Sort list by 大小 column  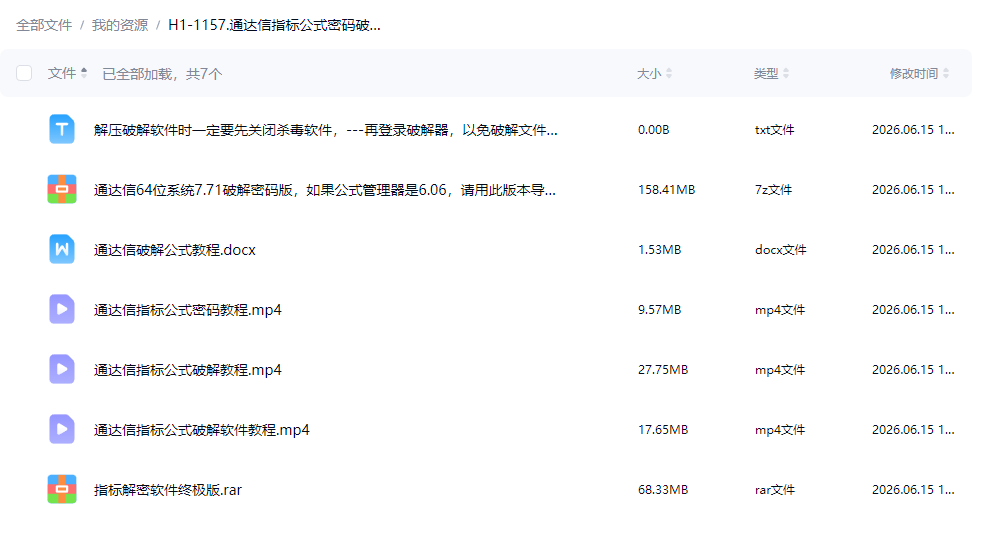click(x=654, y=74)
